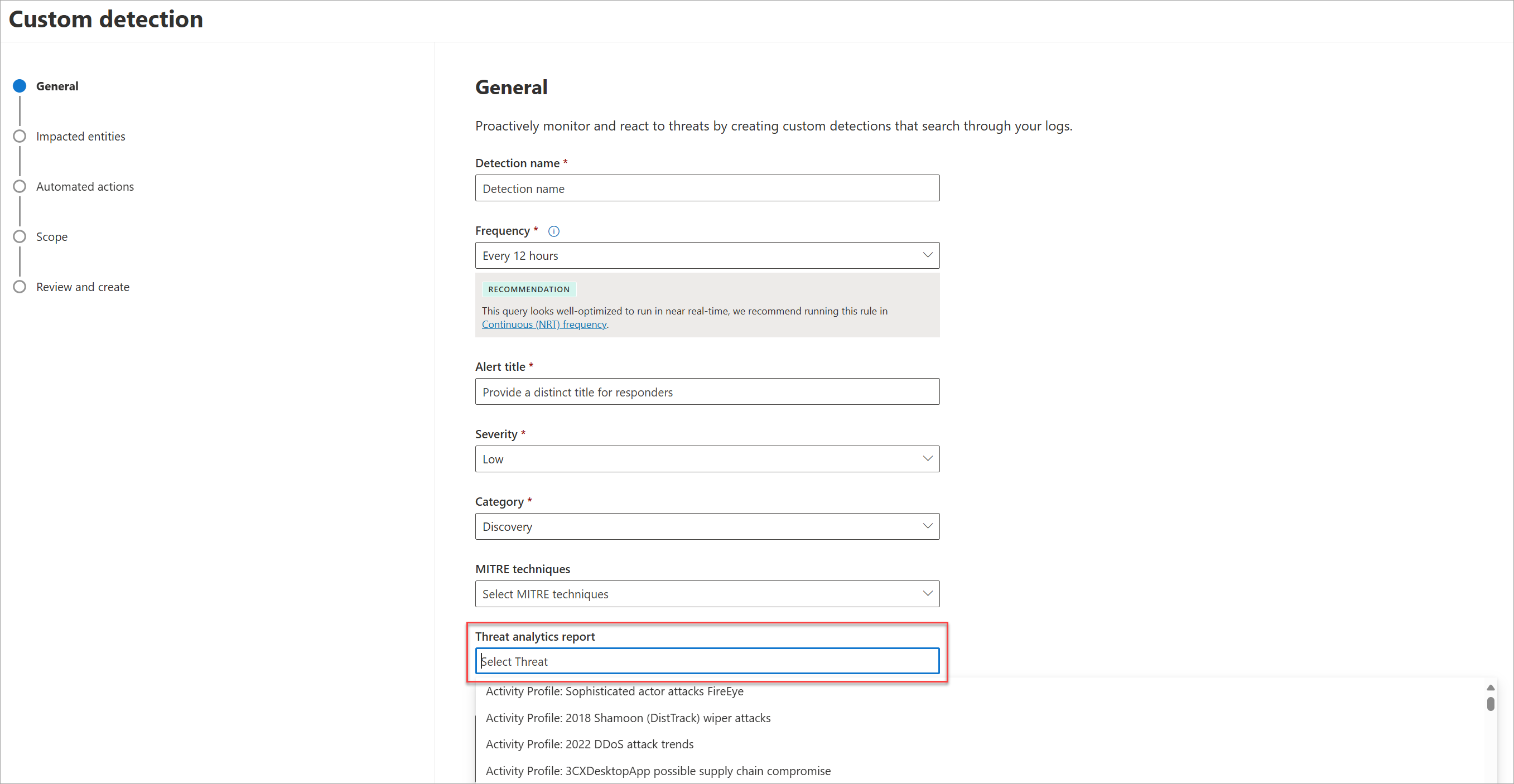Open the Severity dropdown showing Low
The image size is (1514, 784).
707,459
